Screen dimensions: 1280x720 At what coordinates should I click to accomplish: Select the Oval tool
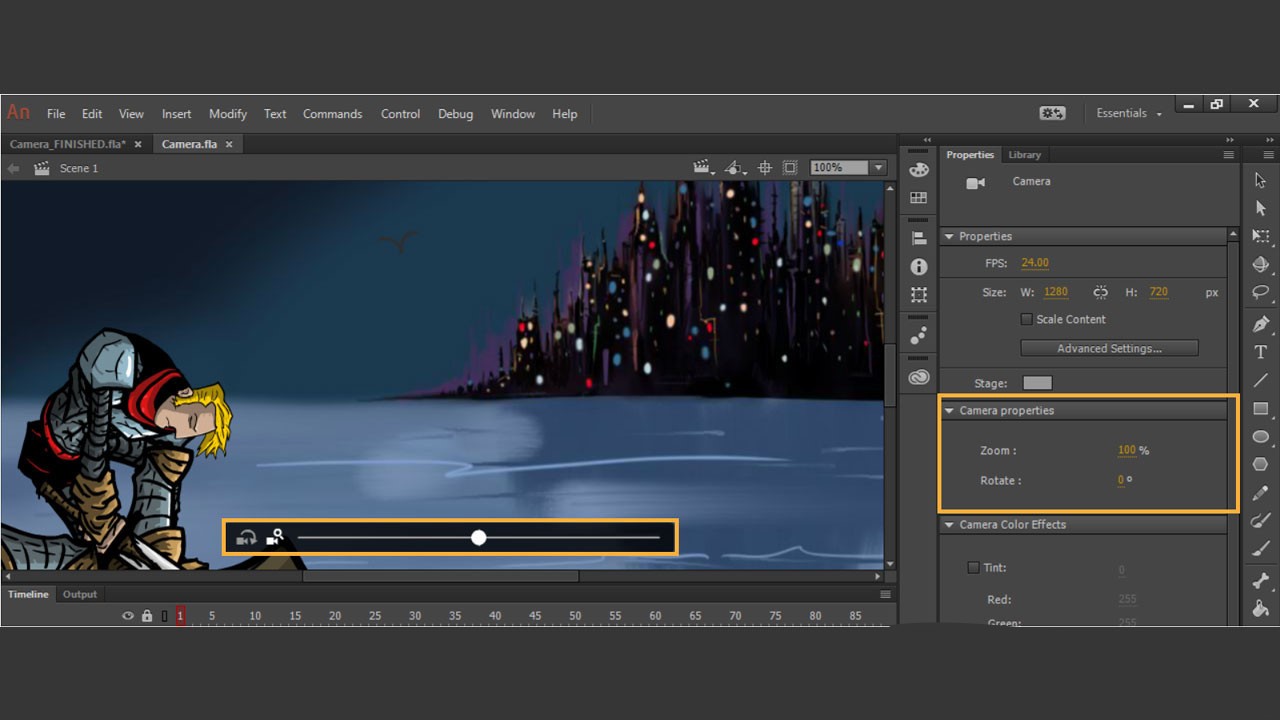tap(1260, 437)
